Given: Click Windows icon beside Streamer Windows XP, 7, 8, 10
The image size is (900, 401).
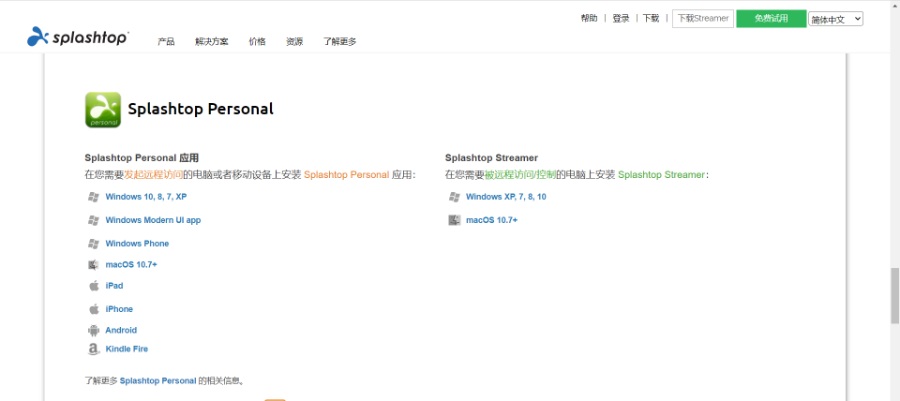Looking at the screenshot, I should click(454, 197).
